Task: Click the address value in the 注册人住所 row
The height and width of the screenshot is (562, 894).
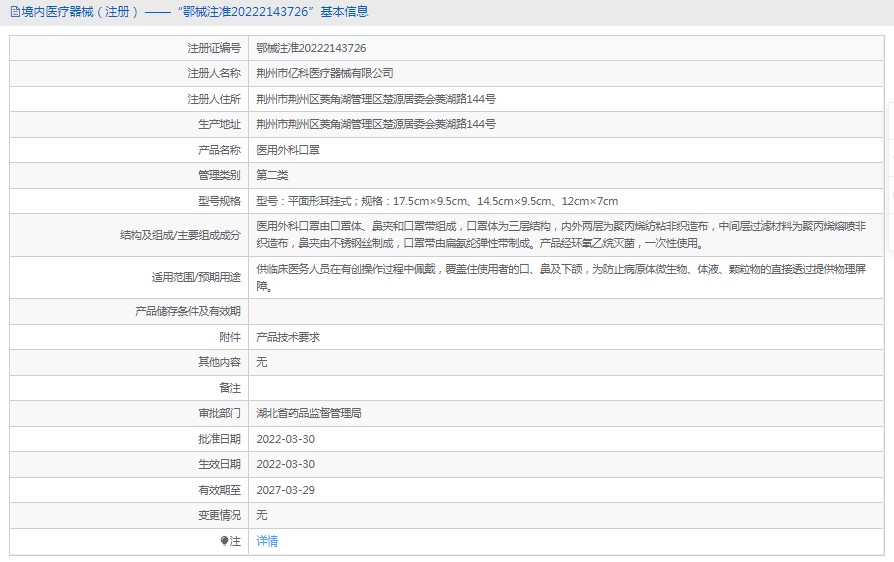Action: coord(376,99)
